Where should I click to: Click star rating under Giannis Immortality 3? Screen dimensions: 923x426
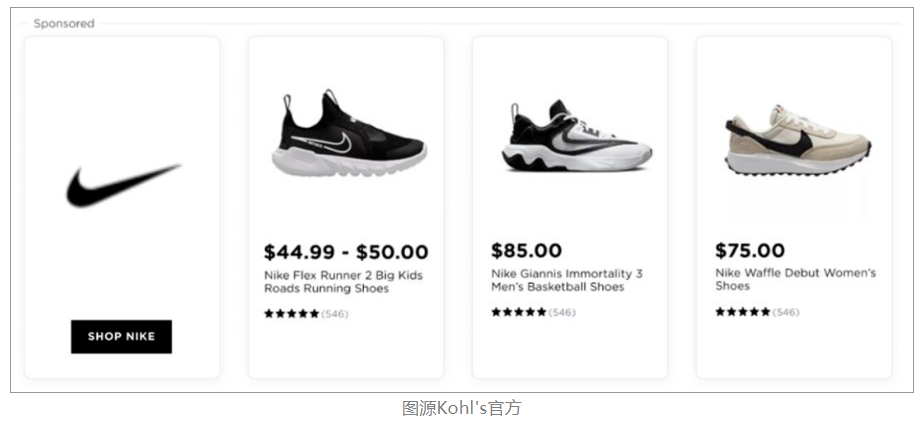point(519,312)
